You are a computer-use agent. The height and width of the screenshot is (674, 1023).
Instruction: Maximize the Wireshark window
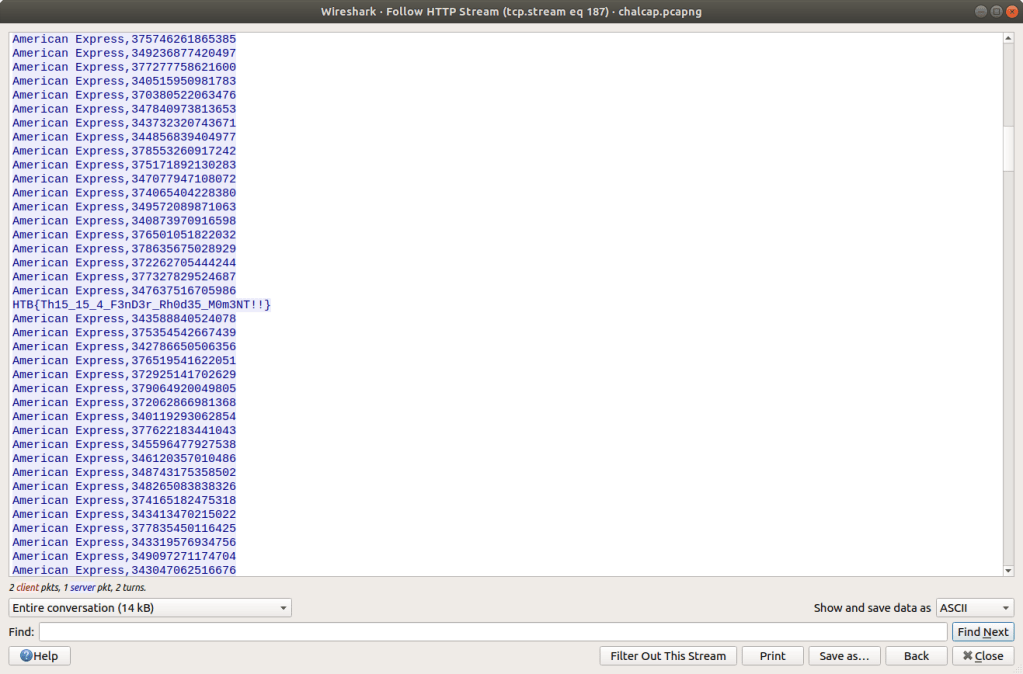(x=996, y=11)
